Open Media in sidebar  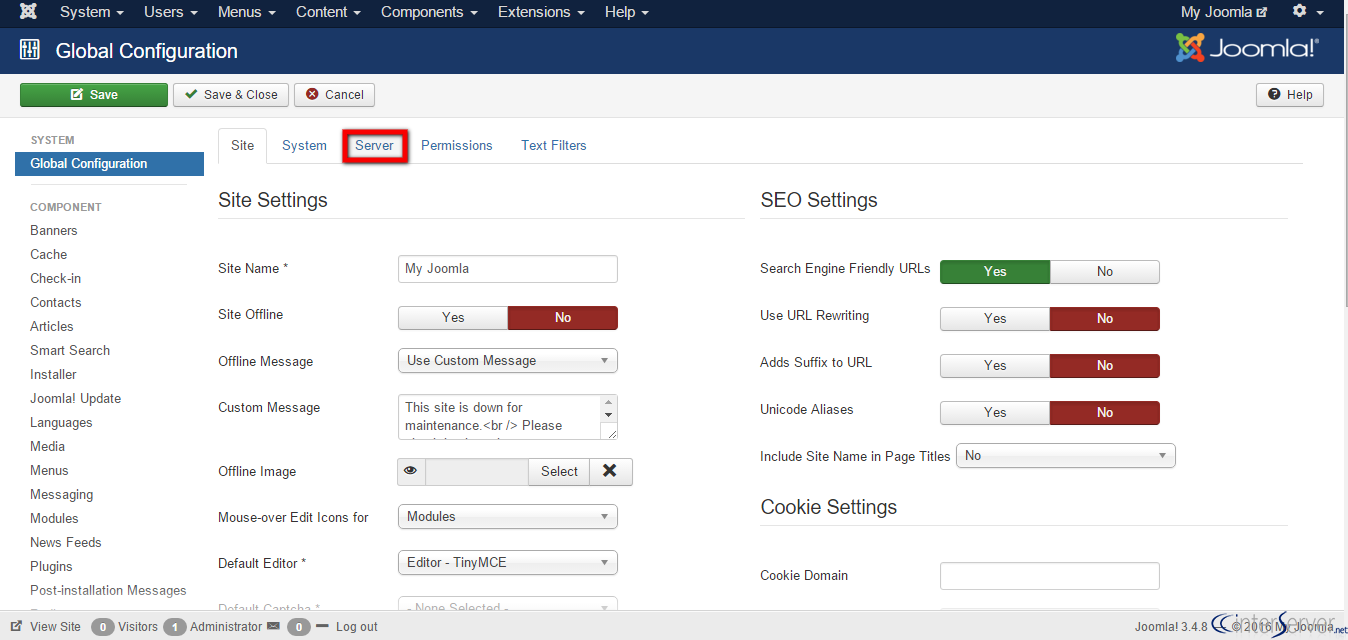48,447
